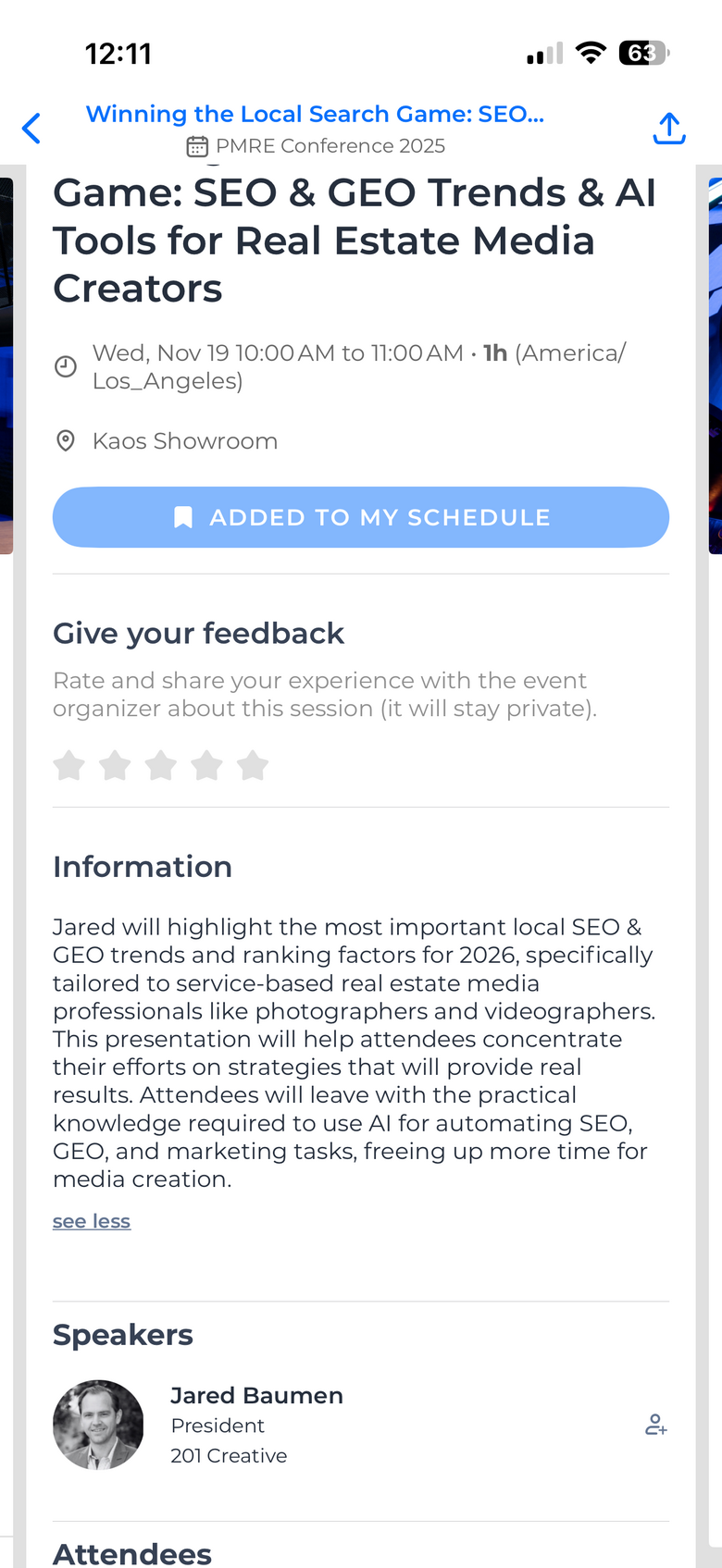The height and width of the screenshot is (1568, 722).
Task: Toggle Added to My Schedule button
Action: [x=361, y=517]
